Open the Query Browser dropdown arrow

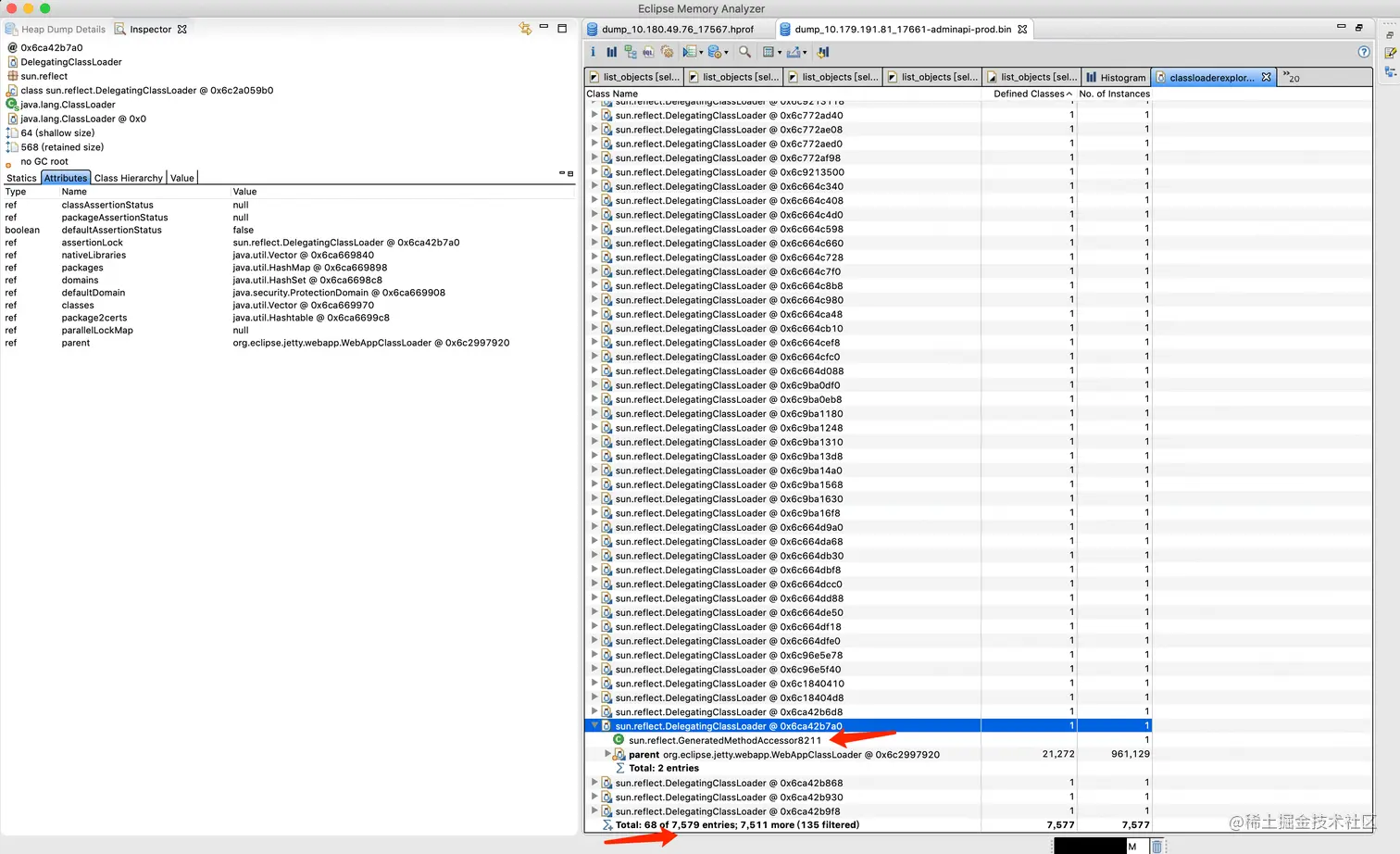click(x=726, y=53)
